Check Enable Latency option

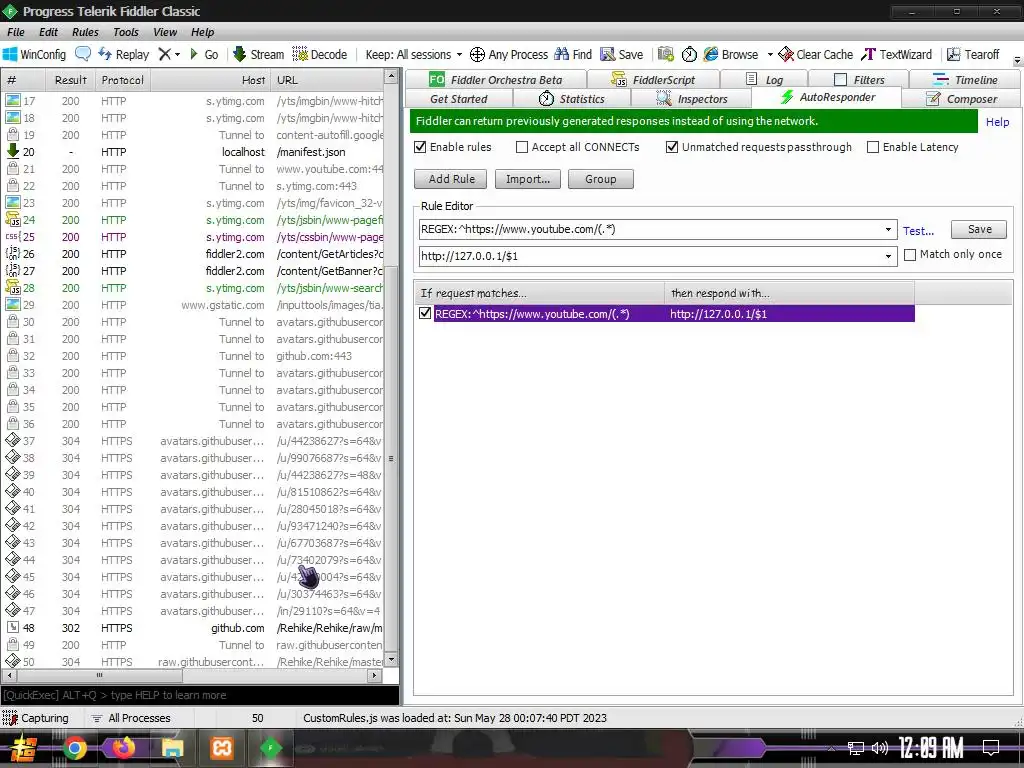tap(872, 147)
